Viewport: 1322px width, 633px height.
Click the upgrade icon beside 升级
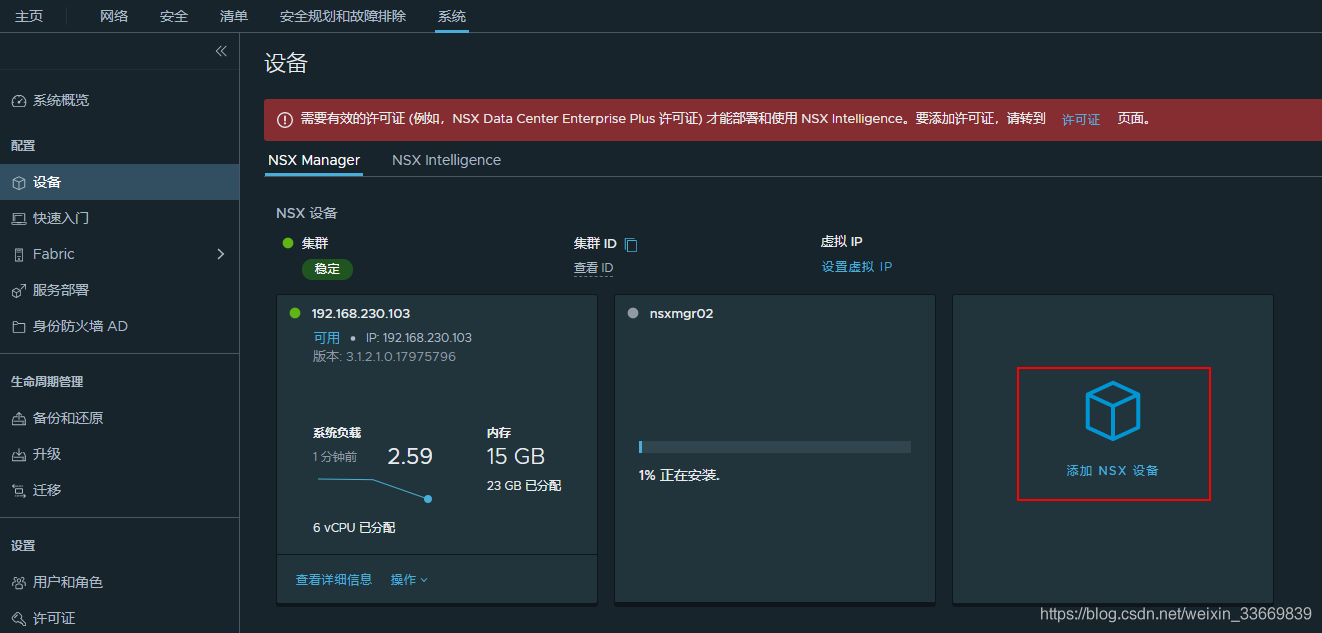tap(18, 455)
